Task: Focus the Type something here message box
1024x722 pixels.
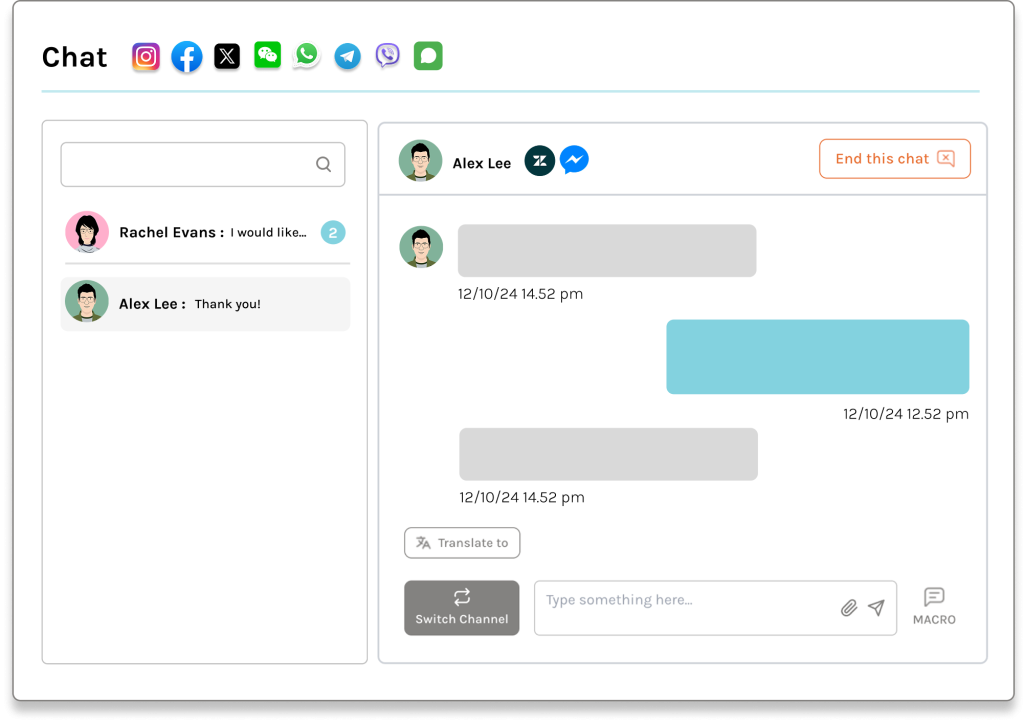Action: [x=715, y=608]
